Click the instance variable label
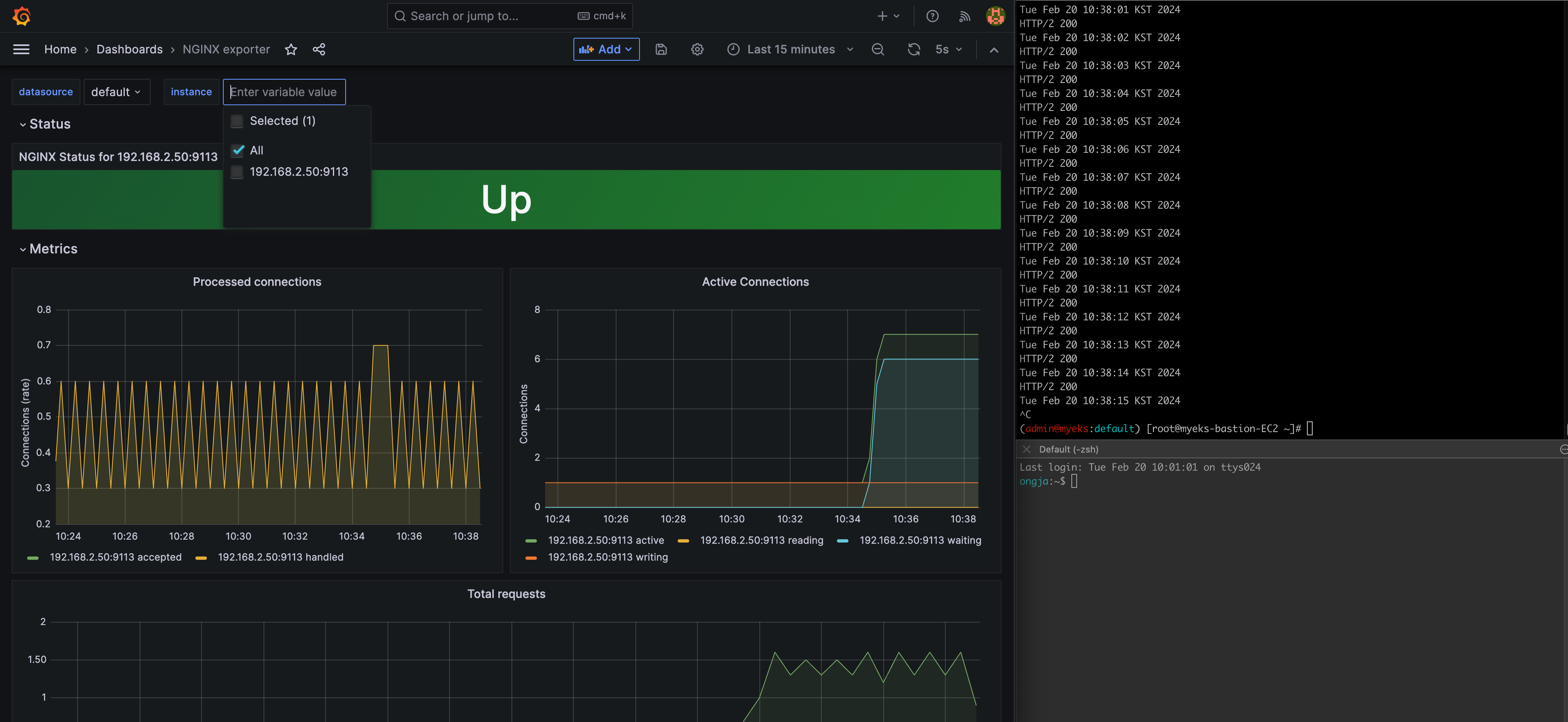This screenshot has height=722, width=1568. point(191,92)
